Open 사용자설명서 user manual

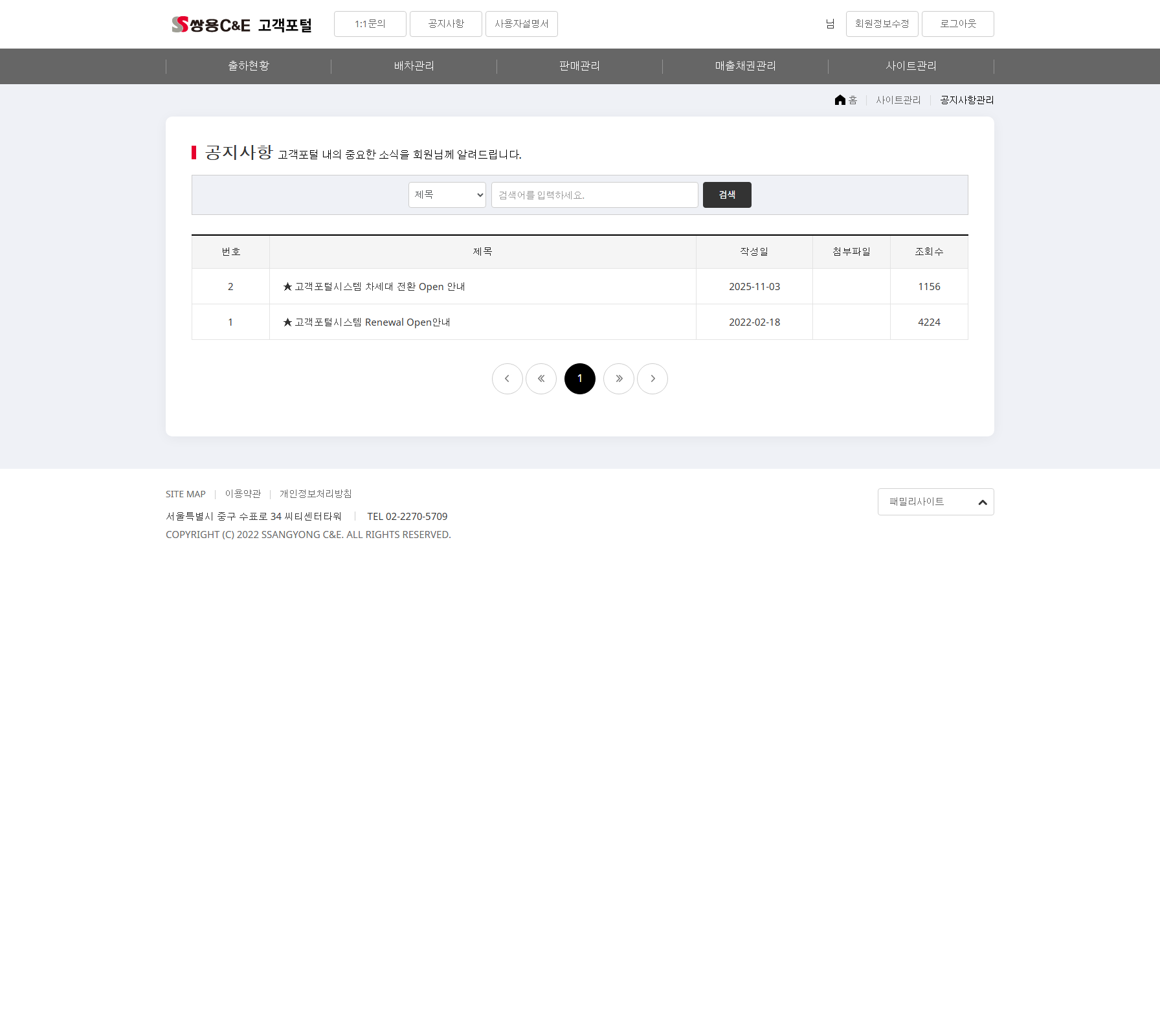coord(522,24)
